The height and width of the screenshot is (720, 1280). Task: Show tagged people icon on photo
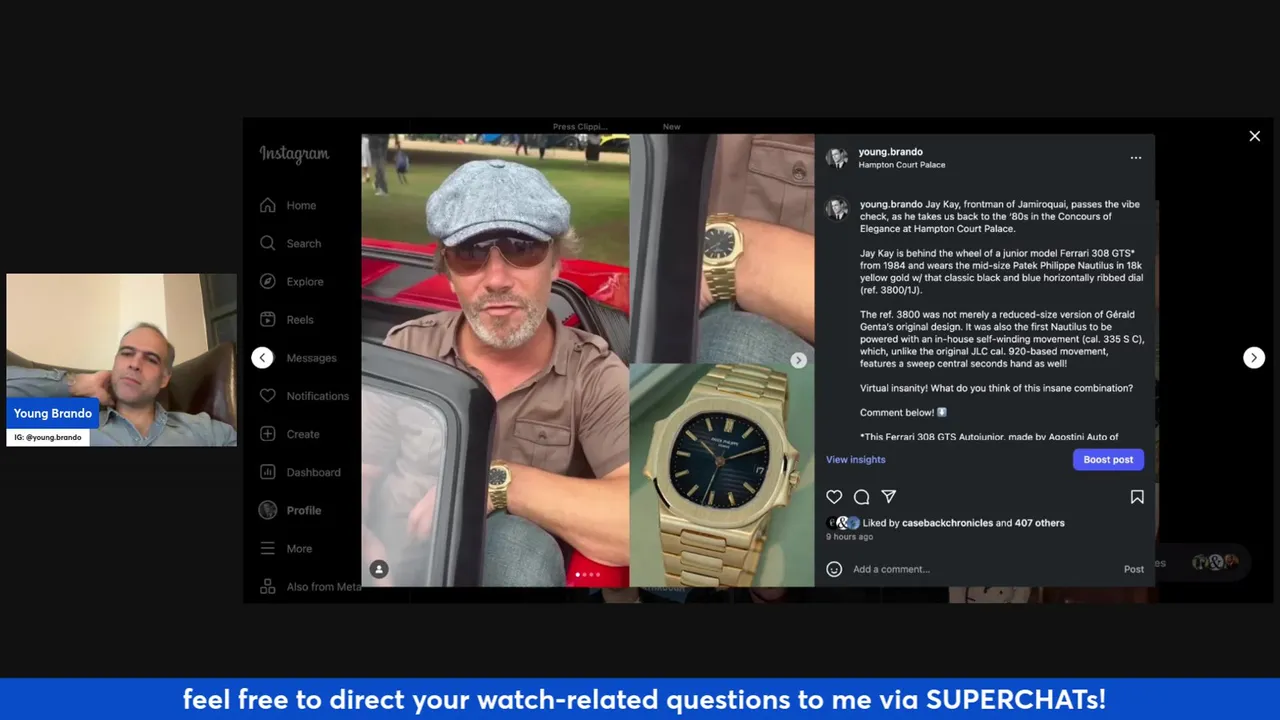coord(379,569)
